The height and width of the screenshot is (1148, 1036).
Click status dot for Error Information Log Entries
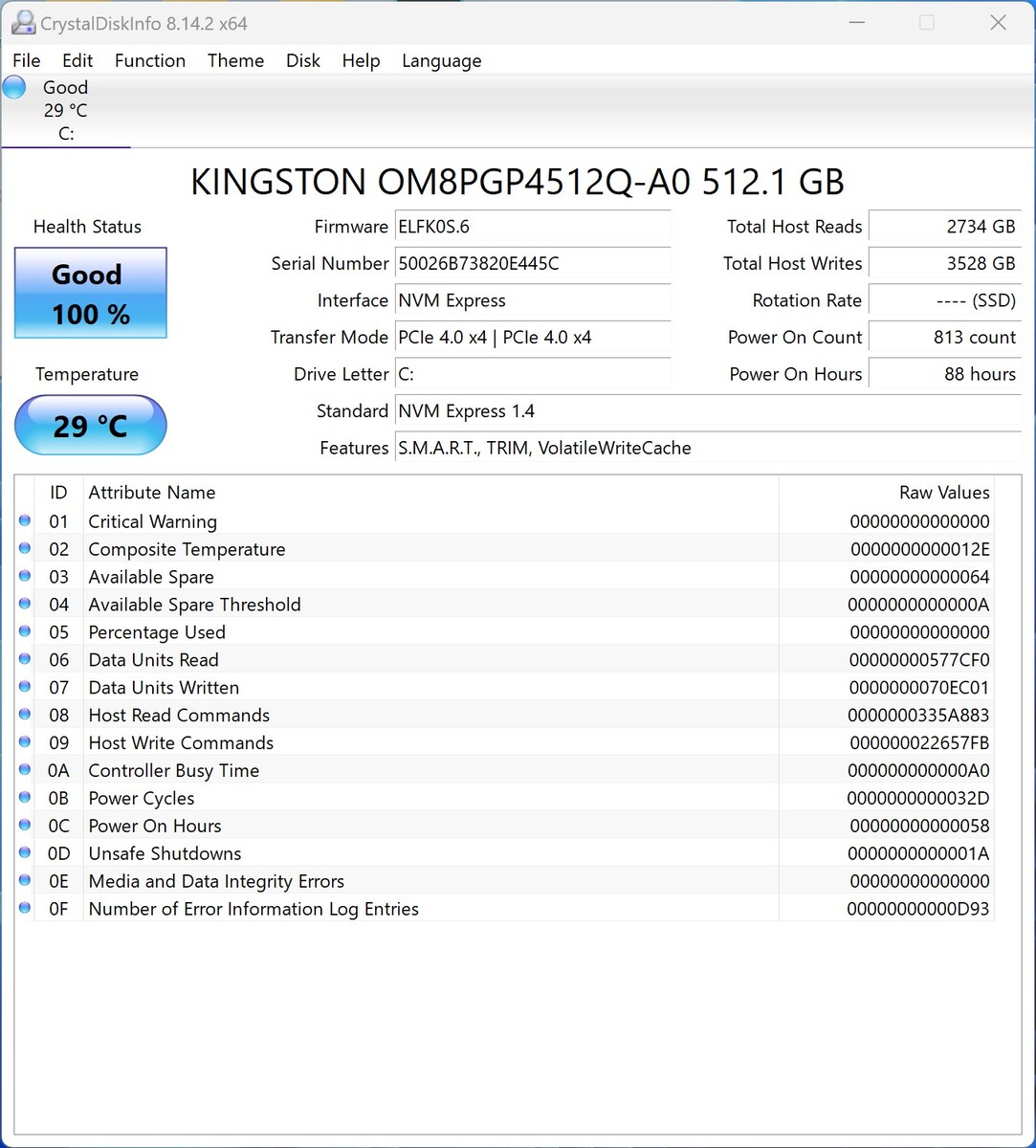coord(25,910)
